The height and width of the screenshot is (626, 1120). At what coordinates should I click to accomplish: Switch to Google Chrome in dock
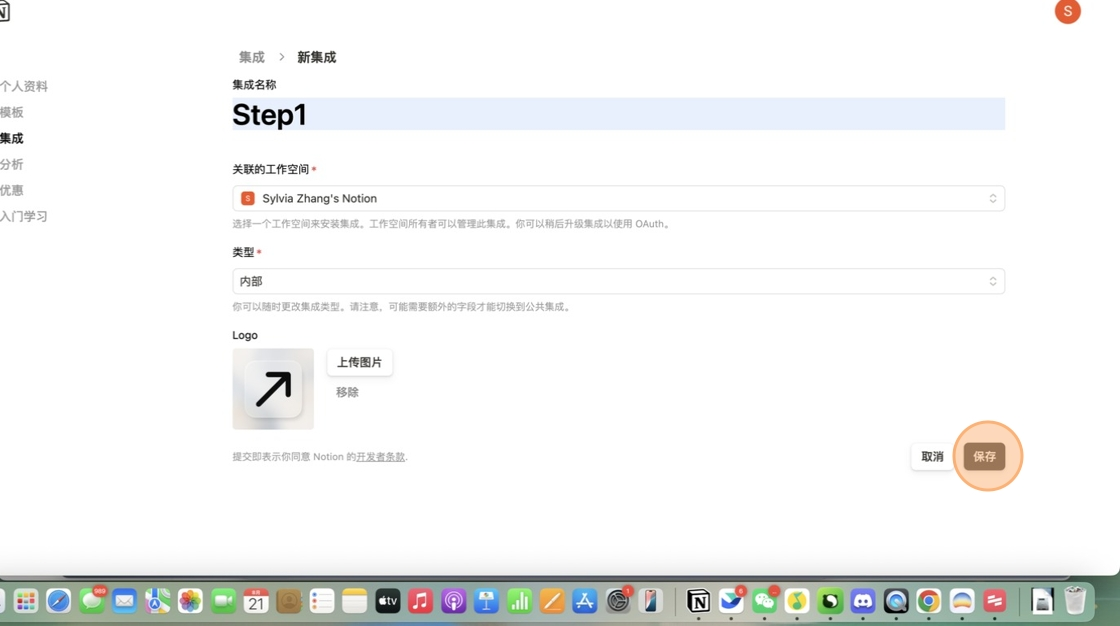pos(929,601)
